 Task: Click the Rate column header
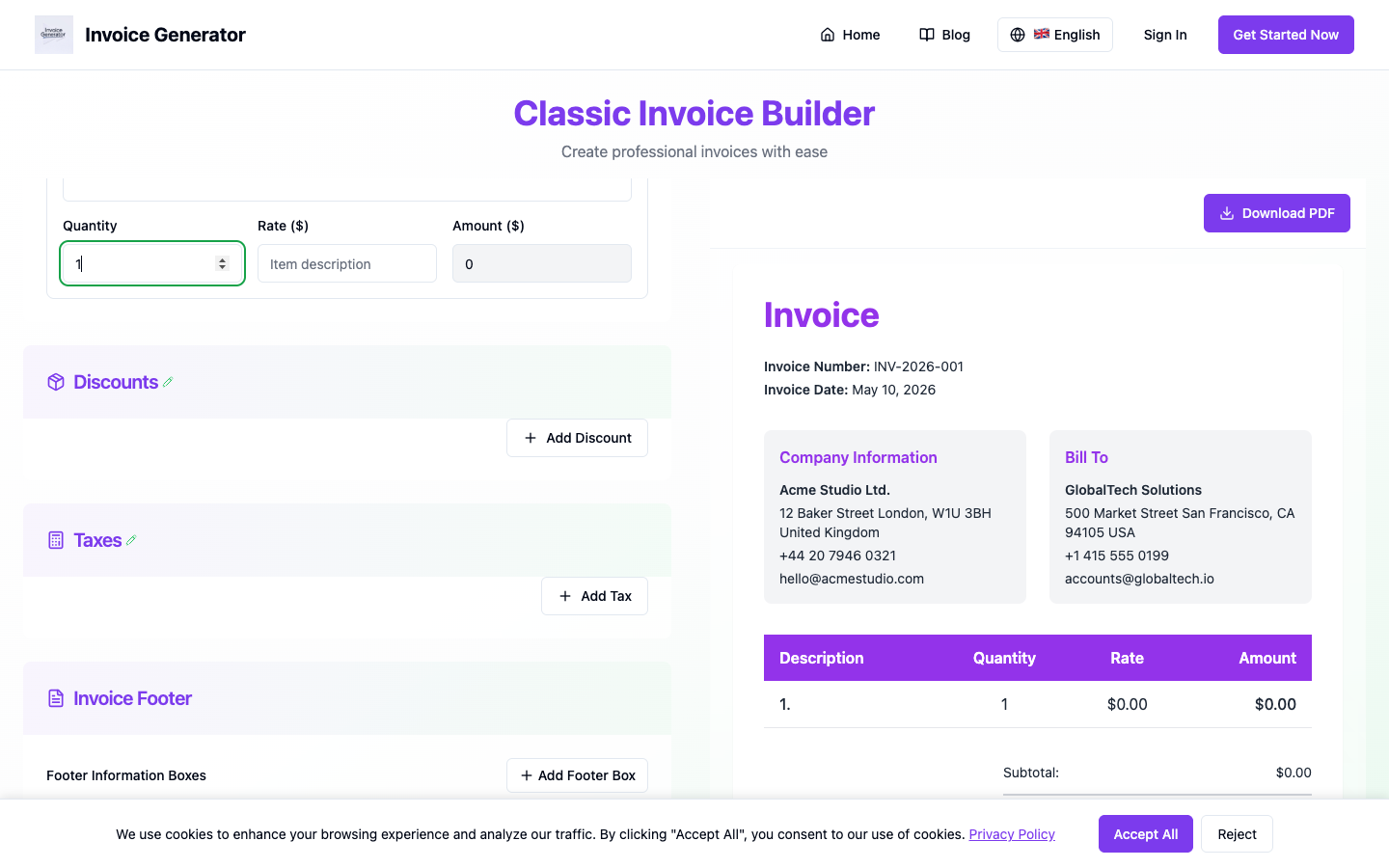(1127, 658)
